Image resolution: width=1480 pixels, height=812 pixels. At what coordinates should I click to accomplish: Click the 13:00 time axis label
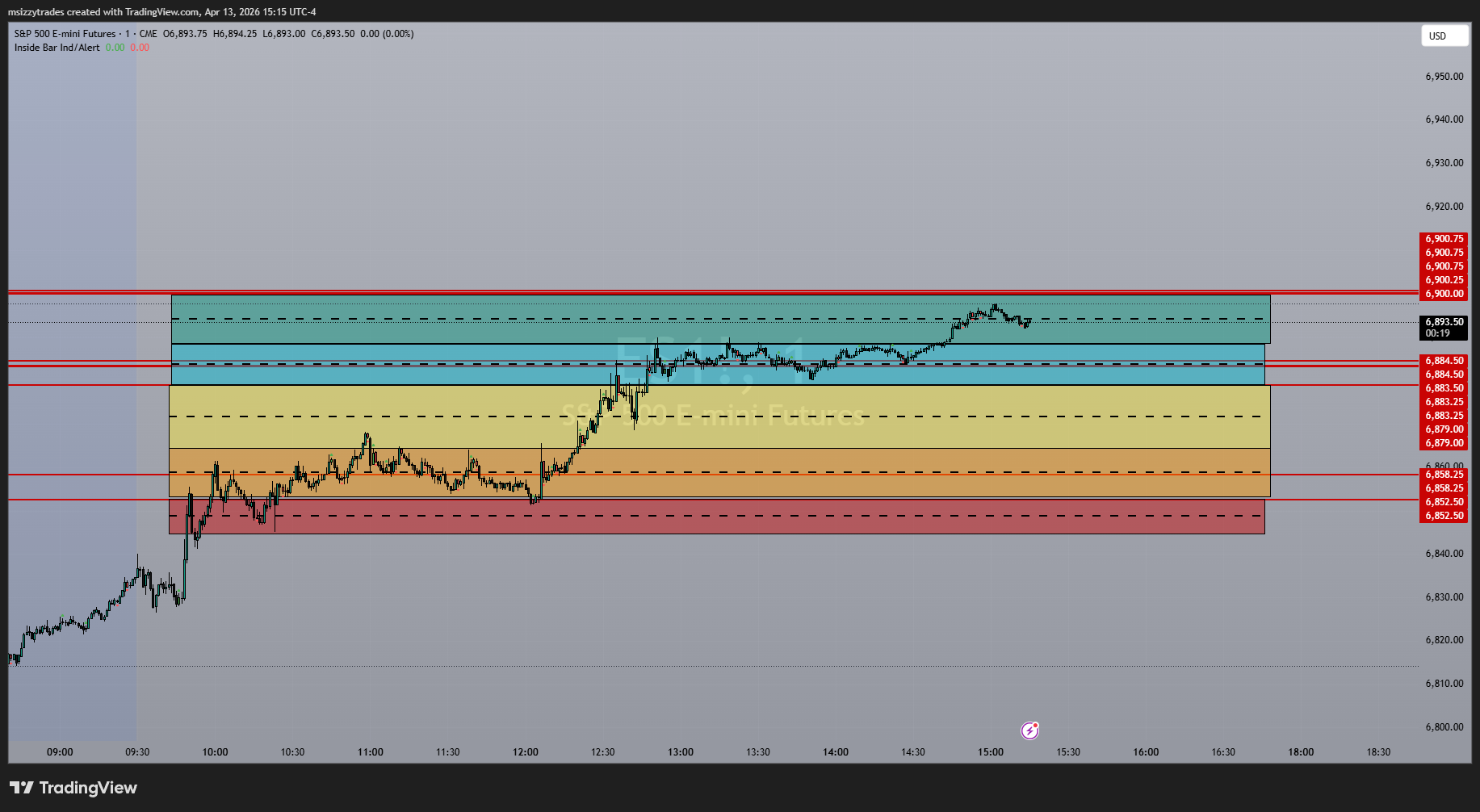point(681,752)
